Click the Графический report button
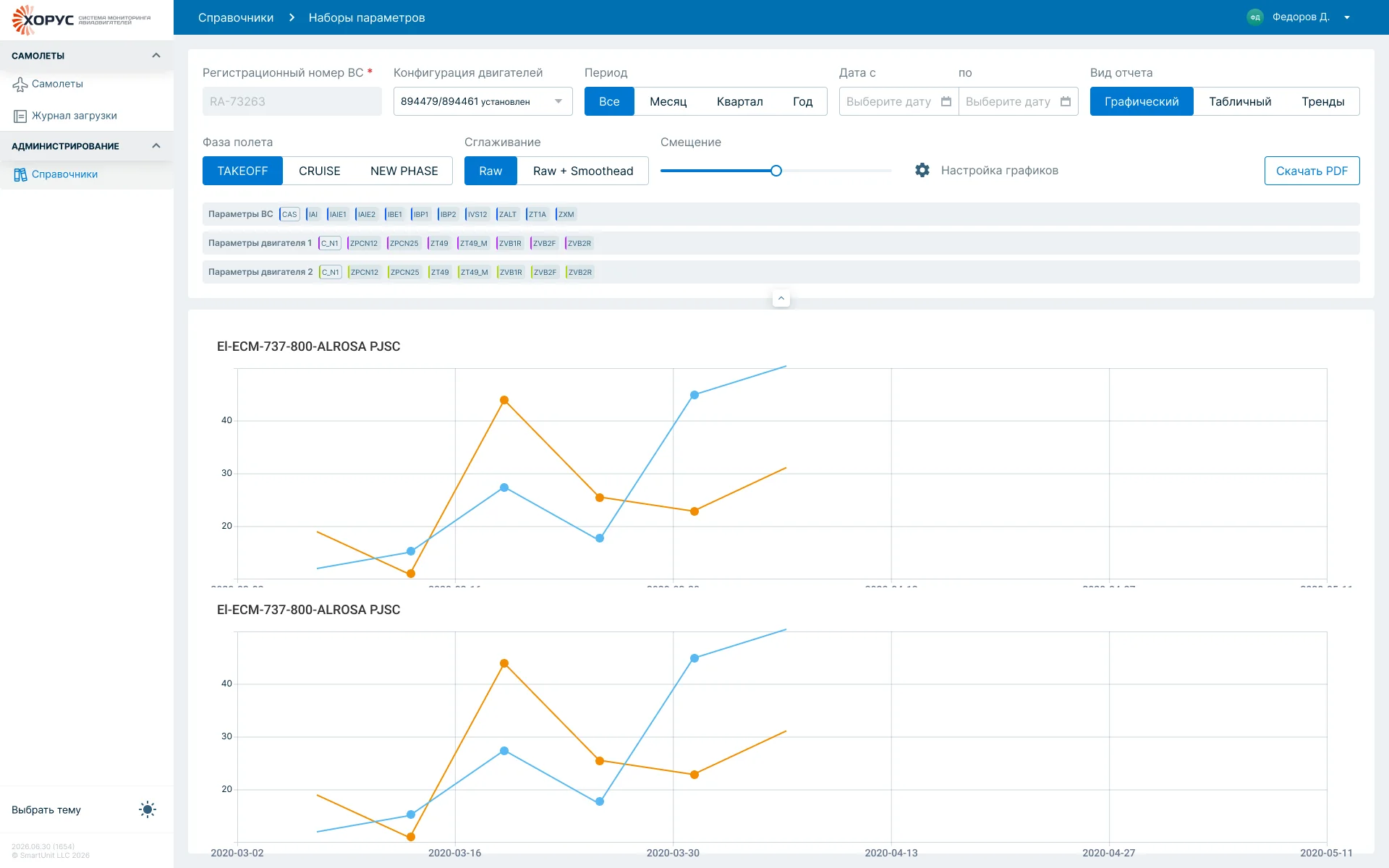Screen dimensions: 1389x868 [x=1142, y=101]
